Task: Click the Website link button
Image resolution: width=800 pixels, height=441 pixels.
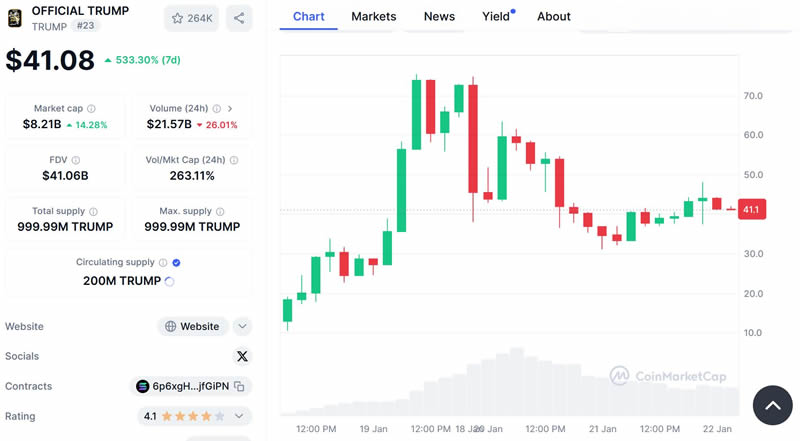Action: click(192, 326)
